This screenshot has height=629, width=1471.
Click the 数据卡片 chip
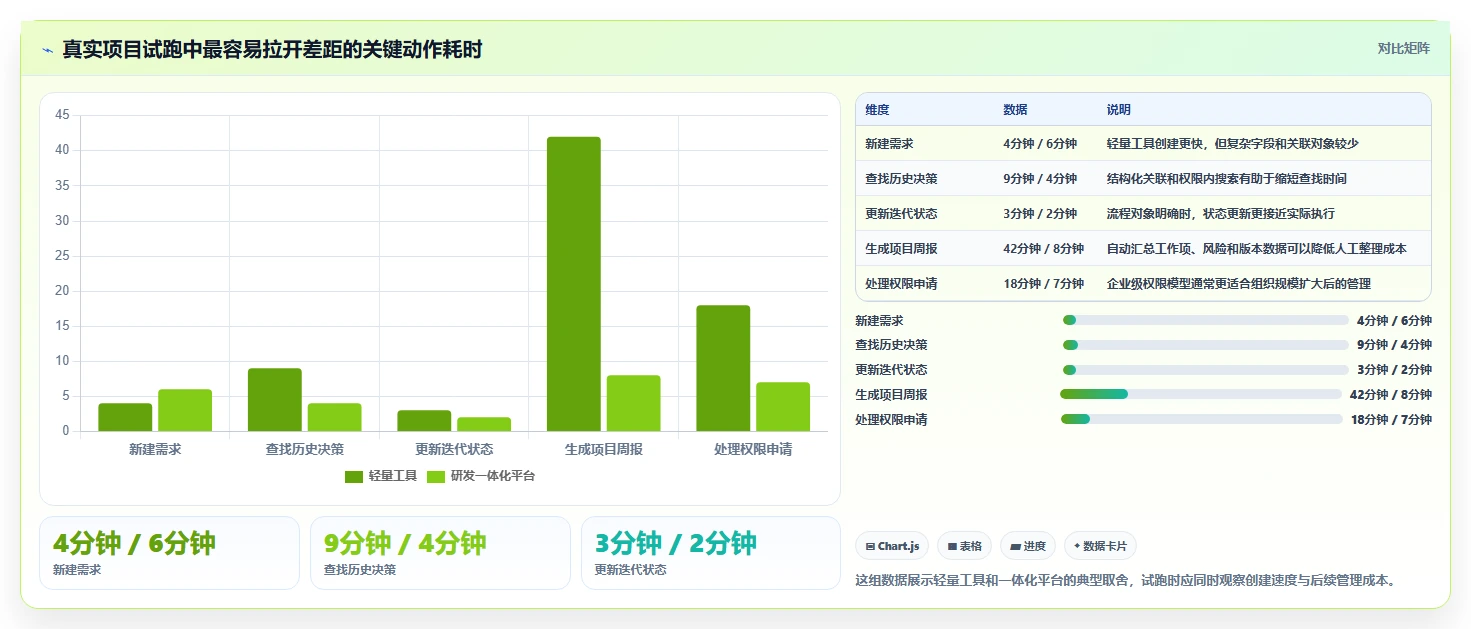tap(1100, 546)
